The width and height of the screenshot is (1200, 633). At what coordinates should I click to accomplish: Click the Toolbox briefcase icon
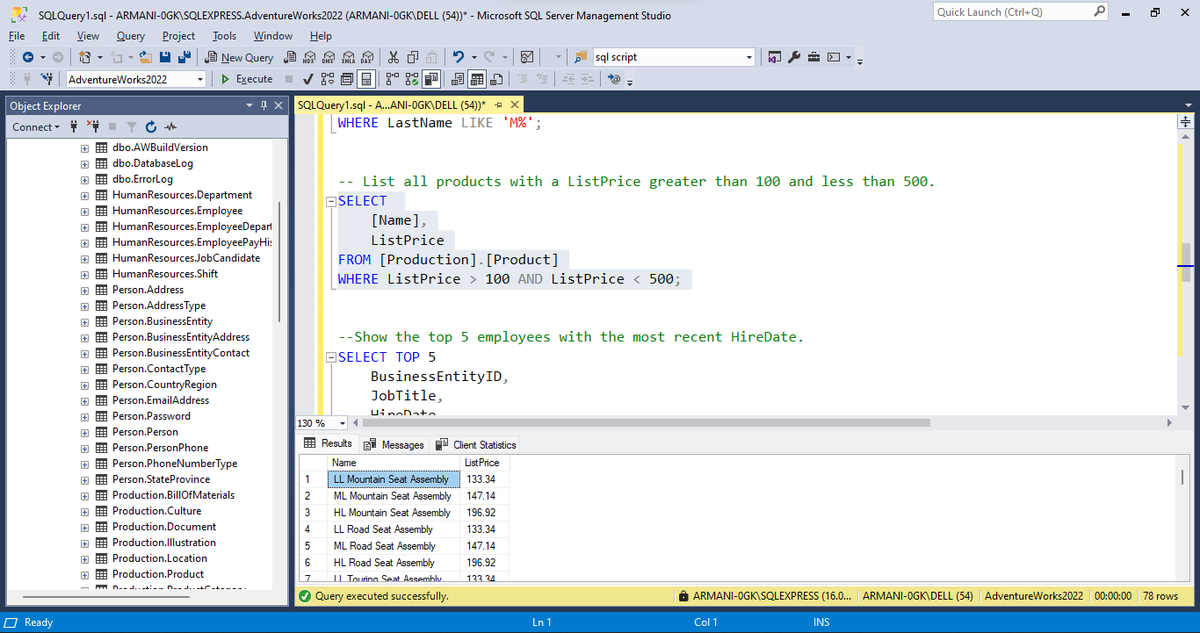(814, 58)
